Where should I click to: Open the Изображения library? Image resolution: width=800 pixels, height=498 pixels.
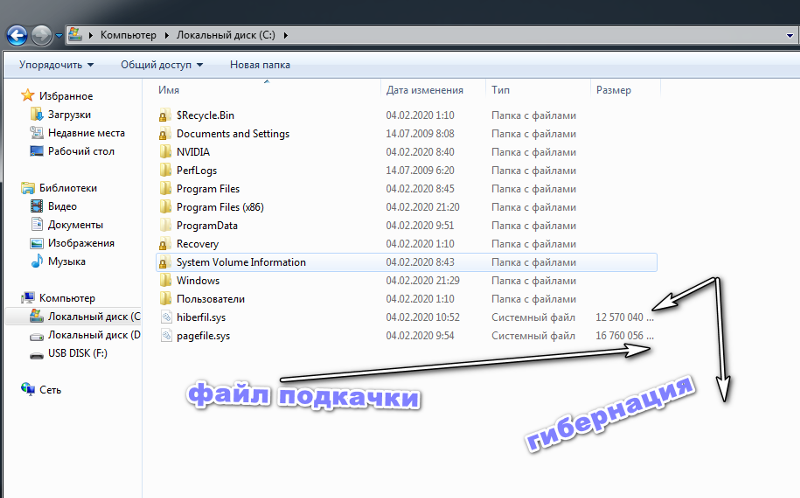coord(81,243)
